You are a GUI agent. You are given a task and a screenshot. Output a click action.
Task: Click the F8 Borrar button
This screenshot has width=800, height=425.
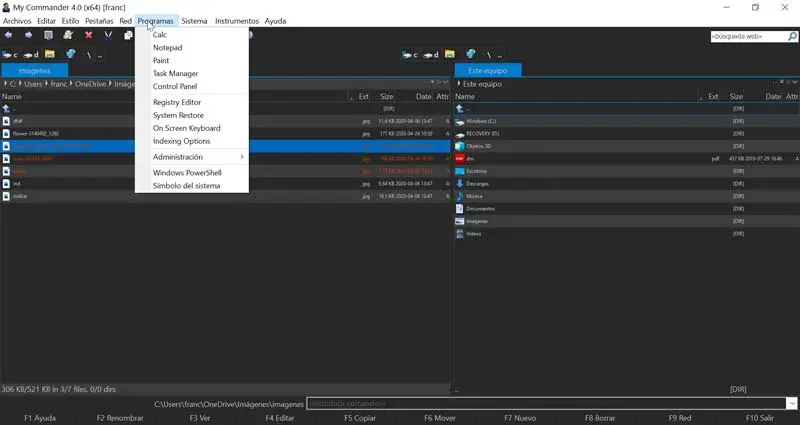click(600, 418)
